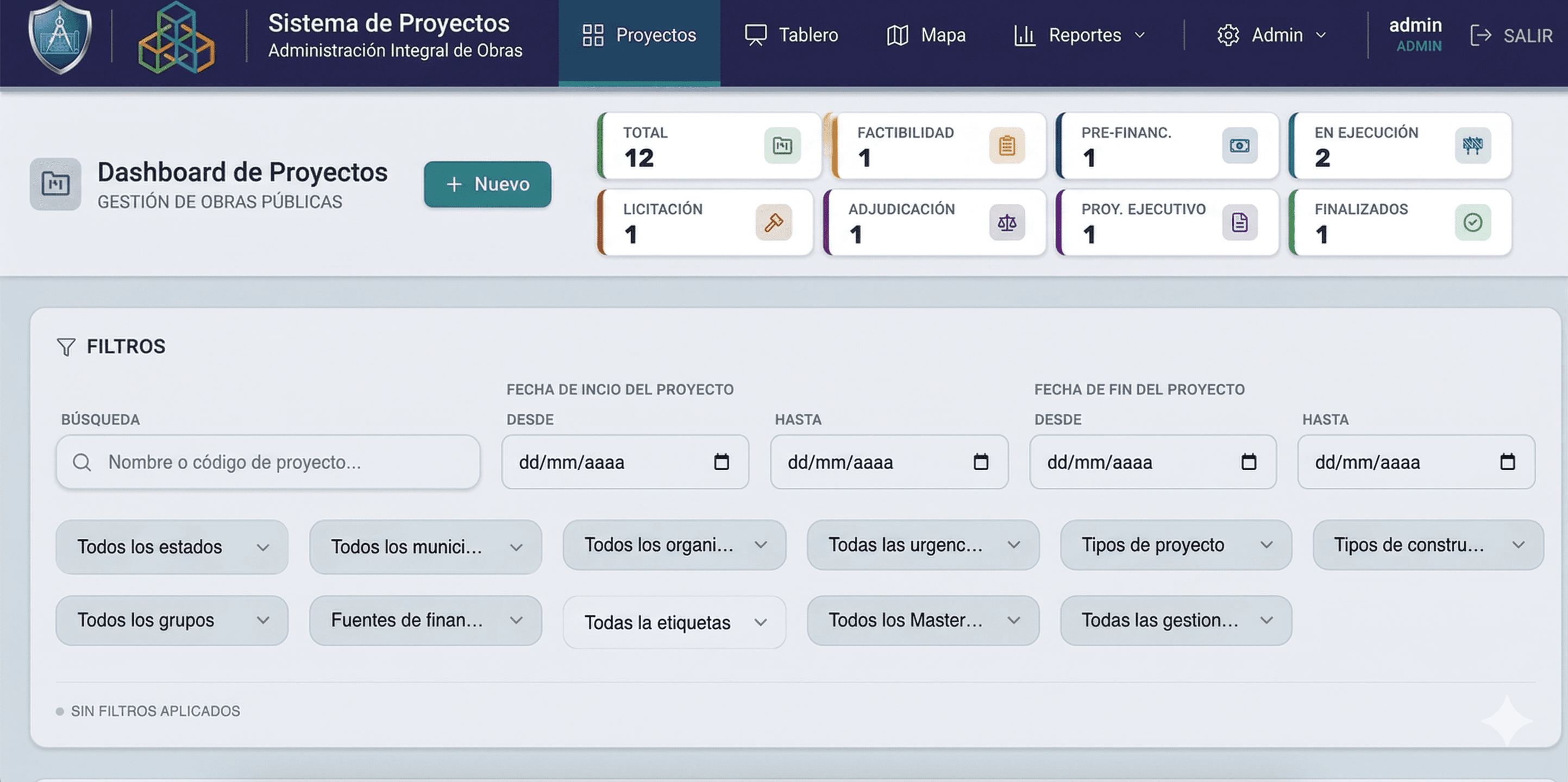This screenshot has height=782, width=1568.
Task: Click the document icon in Proy. Ejecutivo card
Action: tap(1239, 222)
